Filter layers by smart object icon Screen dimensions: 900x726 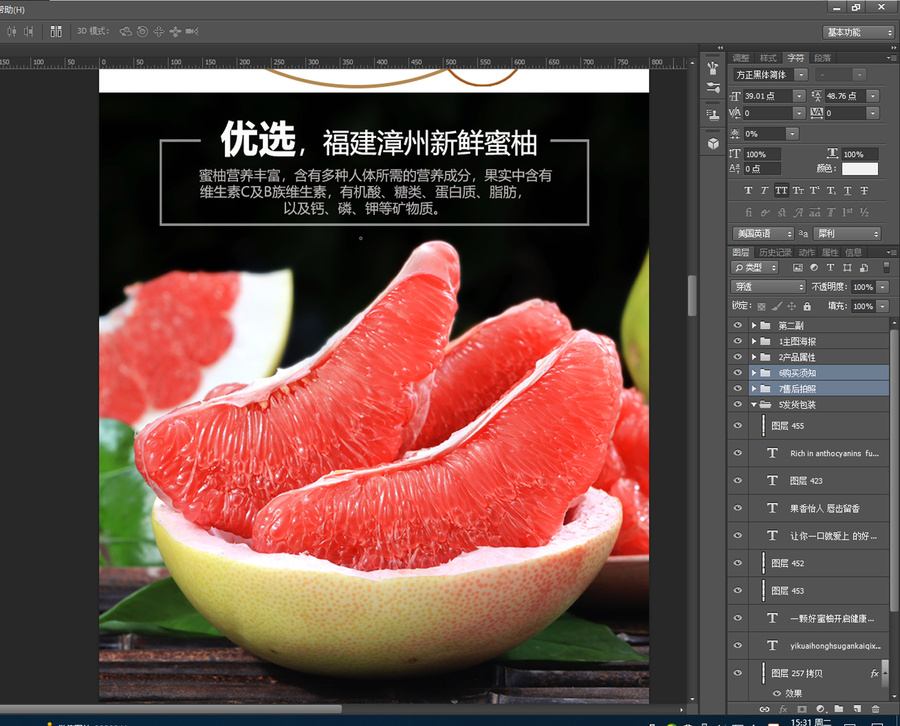(864, 268)
